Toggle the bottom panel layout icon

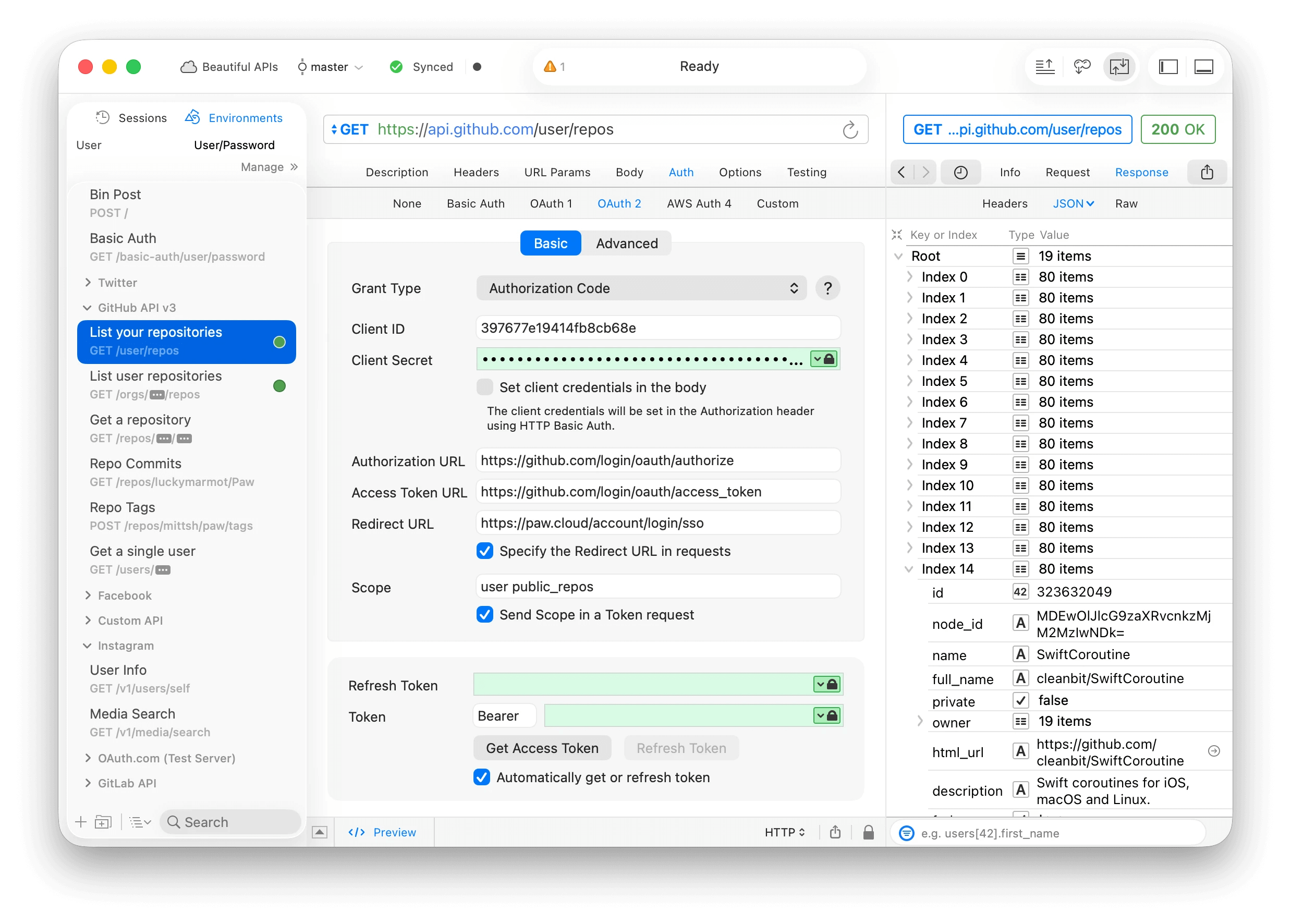[1203, 67]
